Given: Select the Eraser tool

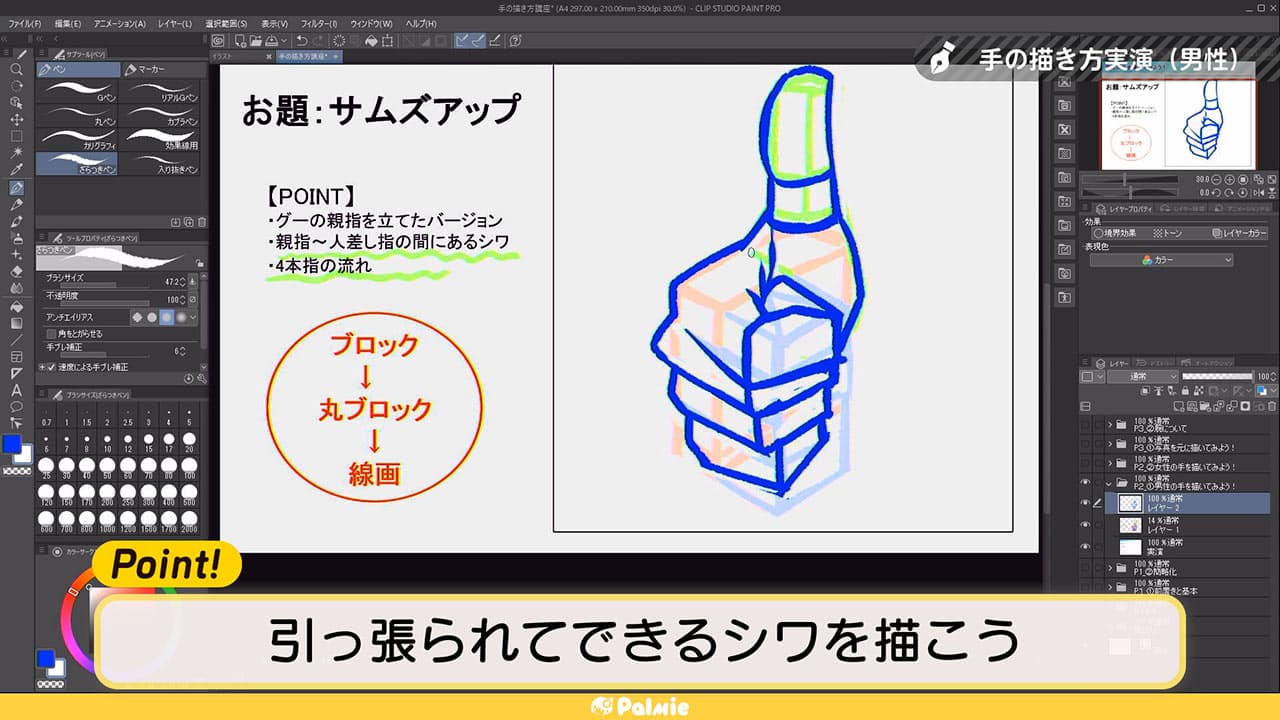Looking at the screenshot, I should [x=16, y=271].
